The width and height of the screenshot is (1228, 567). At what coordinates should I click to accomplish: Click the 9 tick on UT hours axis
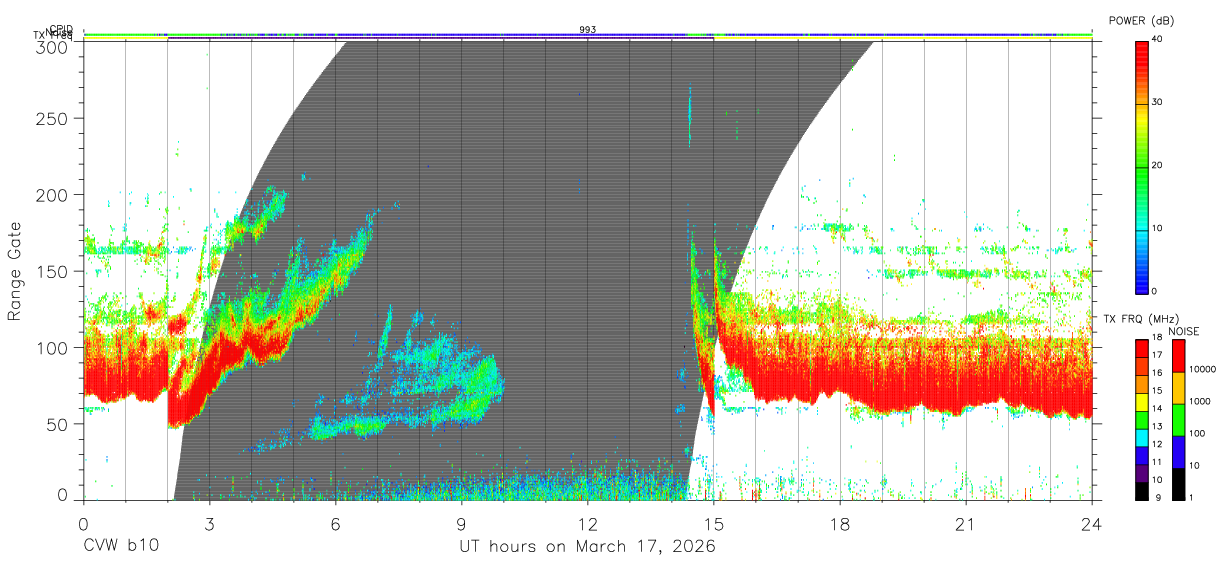tap(461, 523)
